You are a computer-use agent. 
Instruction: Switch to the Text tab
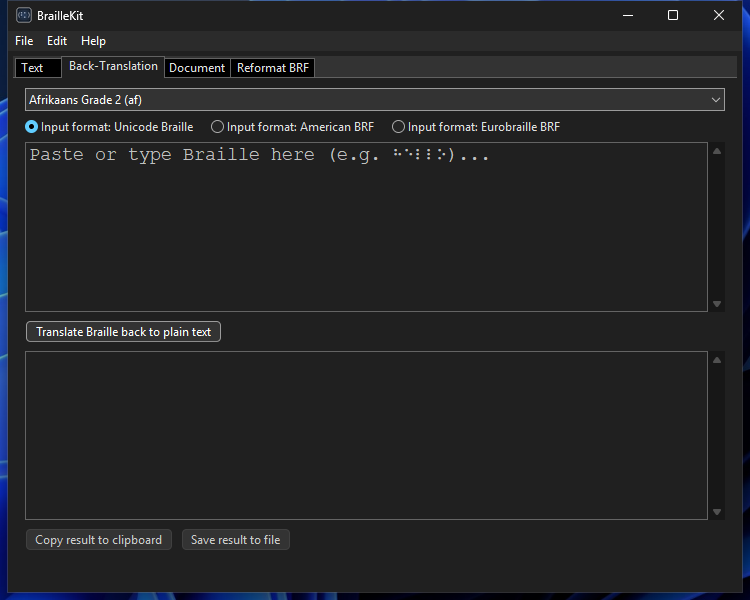tap(38, 68)
